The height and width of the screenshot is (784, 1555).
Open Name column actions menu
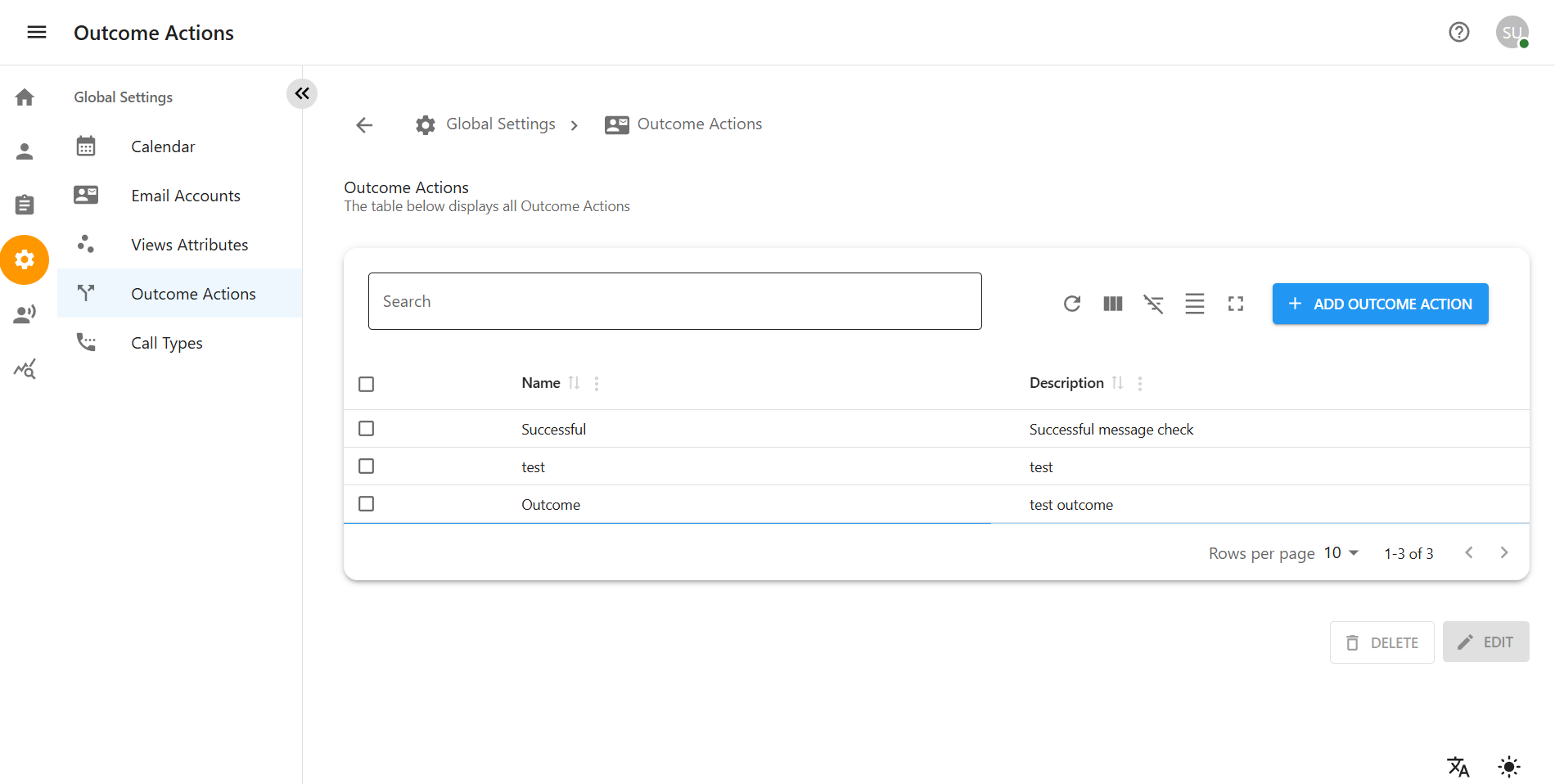click(x=597, y=383)
